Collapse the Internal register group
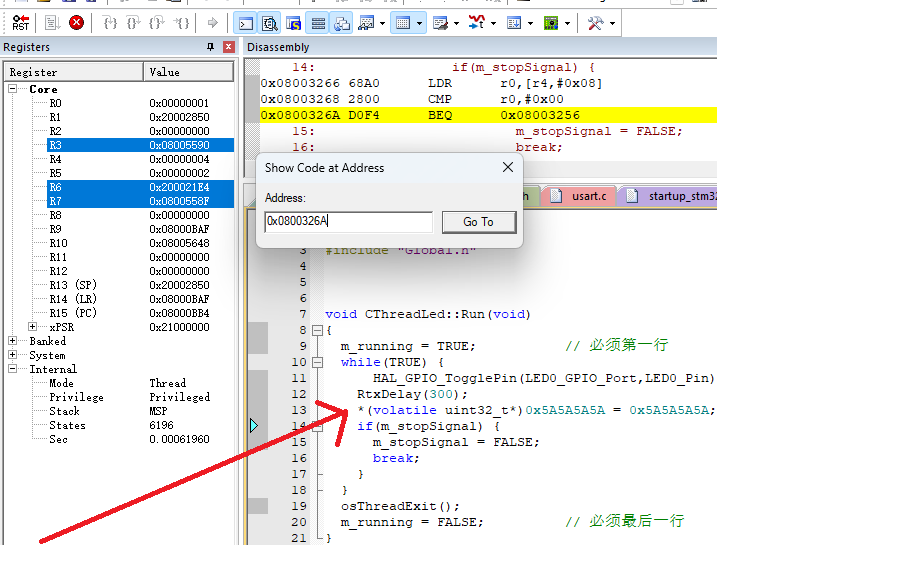The image size is (906, 563). (12, 369)
